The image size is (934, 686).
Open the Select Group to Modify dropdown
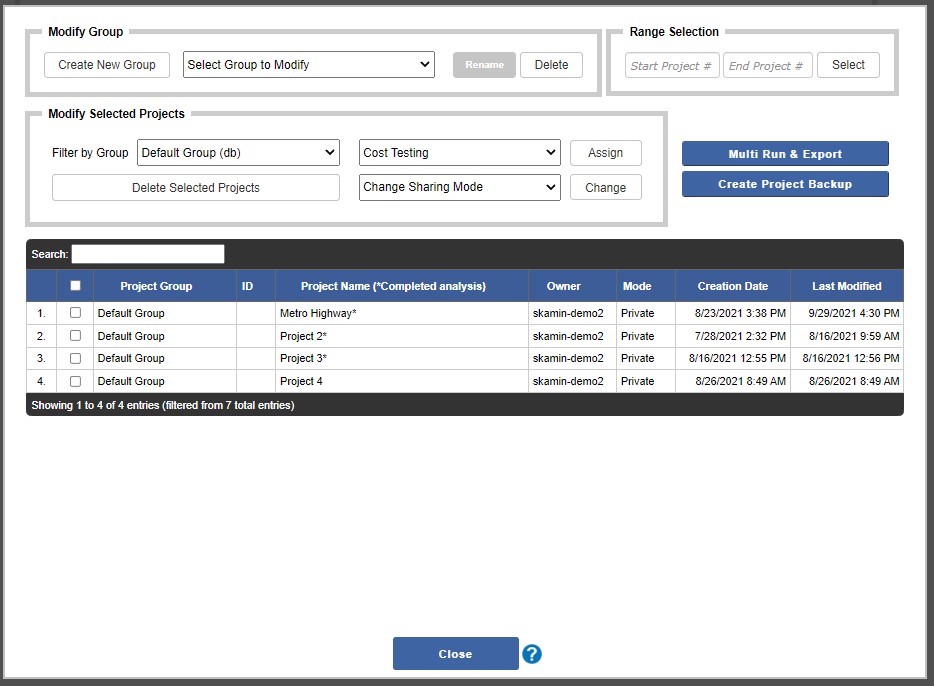[x=309, y=65]
